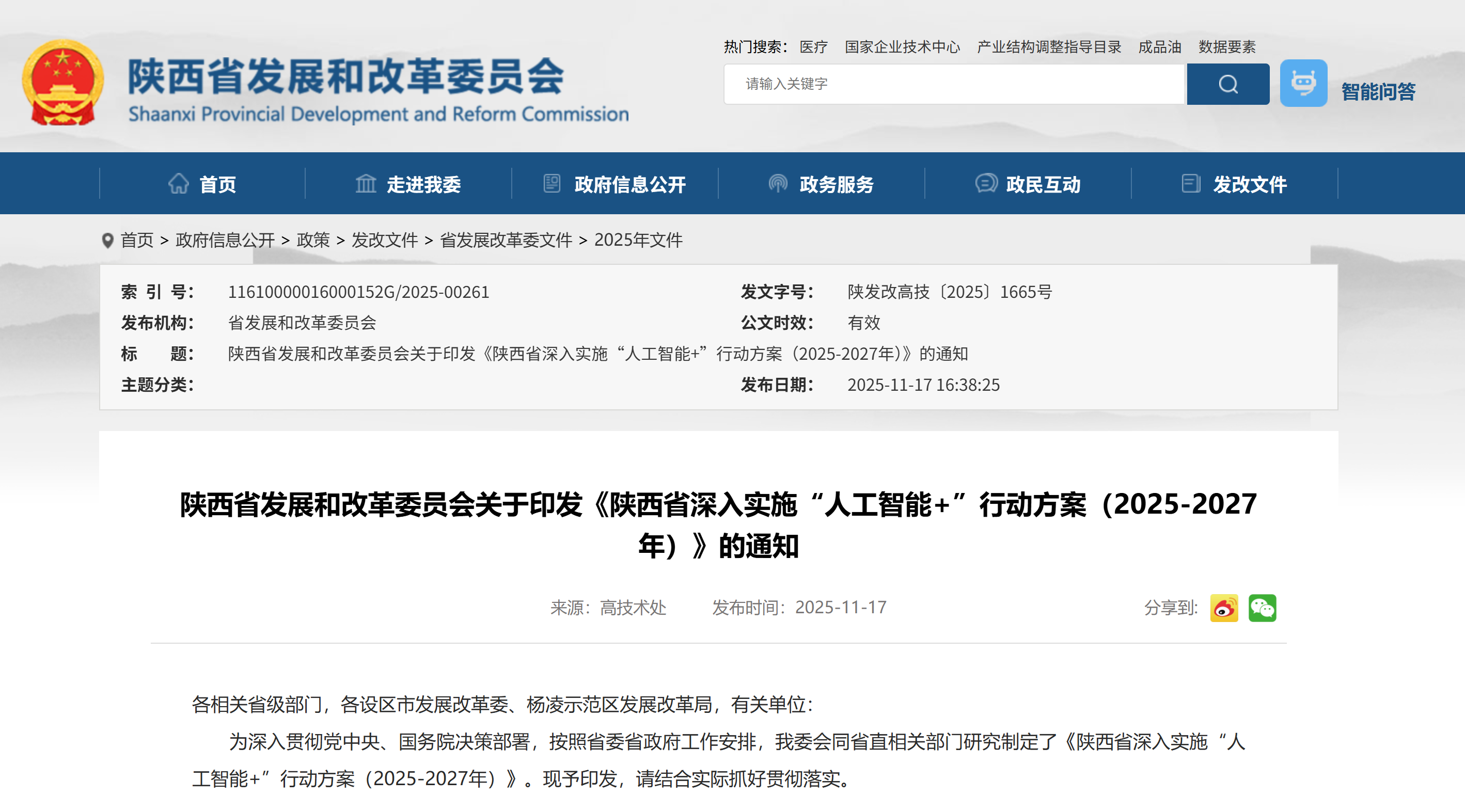
Task: Search hot keyword 国家企业技术中心
Action: (x=902, y=46)
